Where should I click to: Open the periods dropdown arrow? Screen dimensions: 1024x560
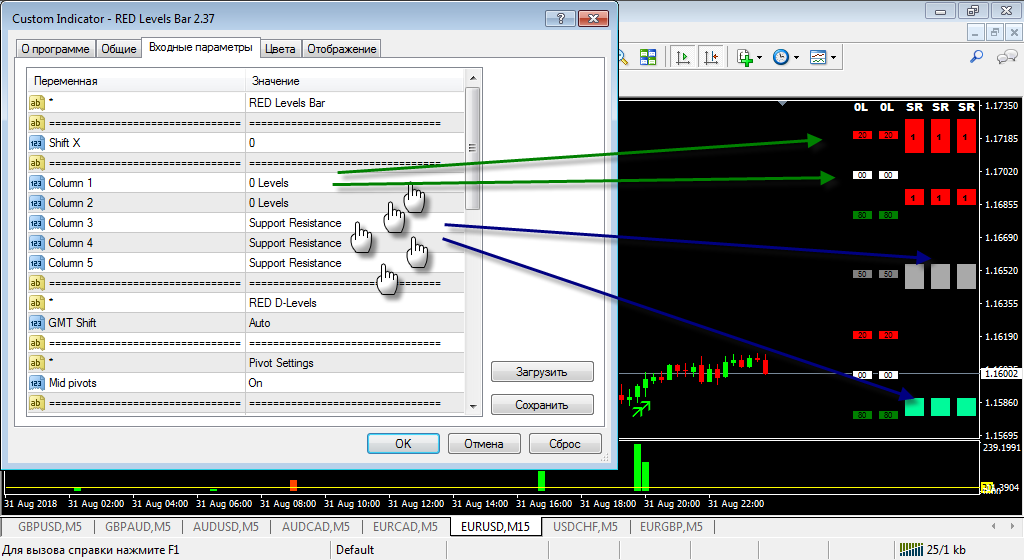pyautogui.click(x=795, y=58)
